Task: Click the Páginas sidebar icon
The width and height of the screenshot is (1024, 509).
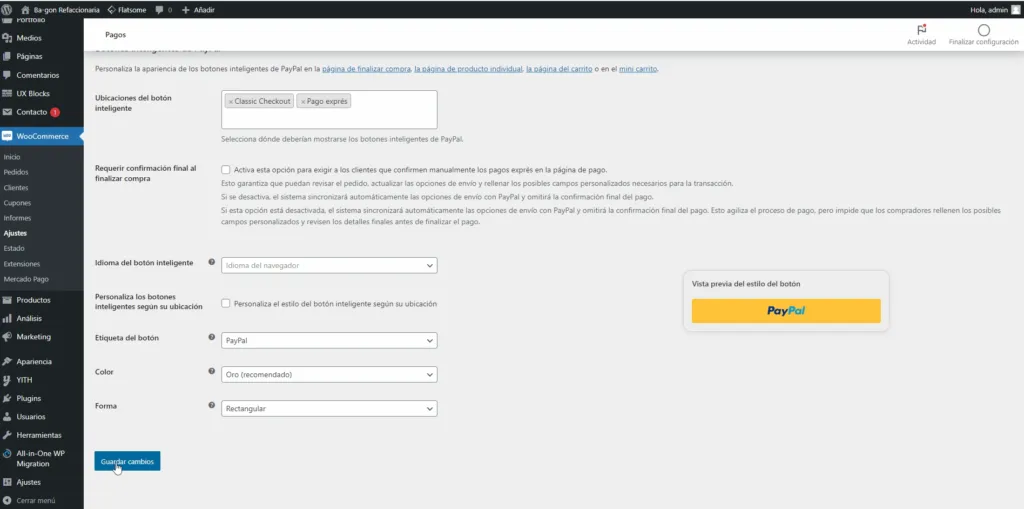Action: [7, 57]
